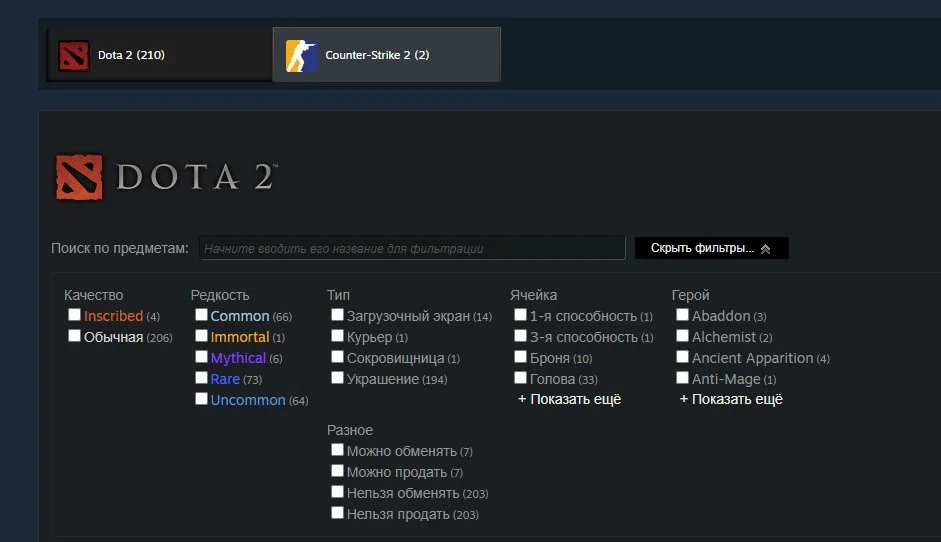
Task: Switch to the Dota 2 (210) tab
Action: [160, 55]
